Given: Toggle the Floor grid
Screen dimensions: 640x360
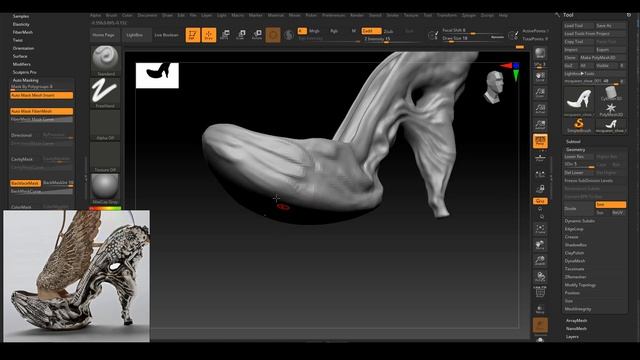Looking at the screenshot, I should [x=540, y=157].
